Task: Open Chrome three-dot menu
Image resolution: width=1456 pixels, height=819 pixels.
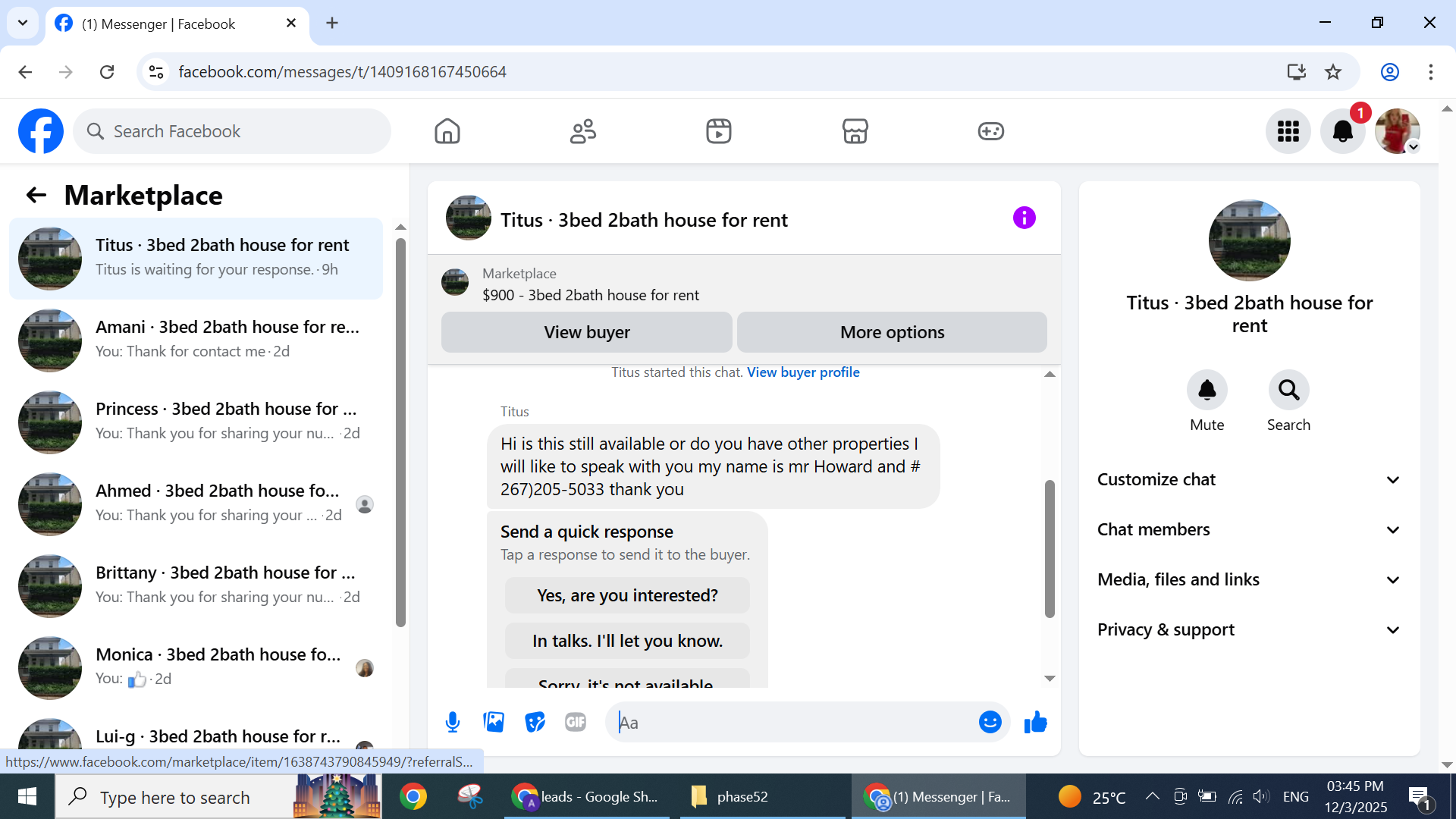Action: pyautogui.click(x=1431, y=72)
